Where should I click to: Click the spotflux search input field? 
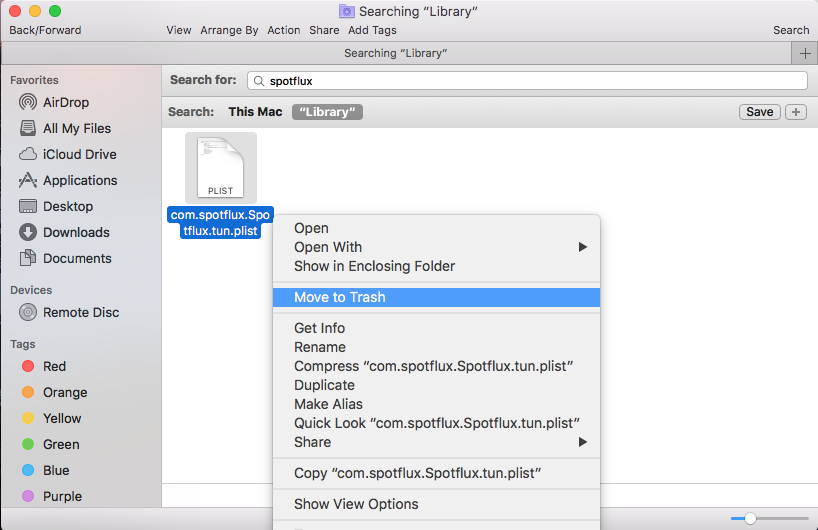[527, 81]
